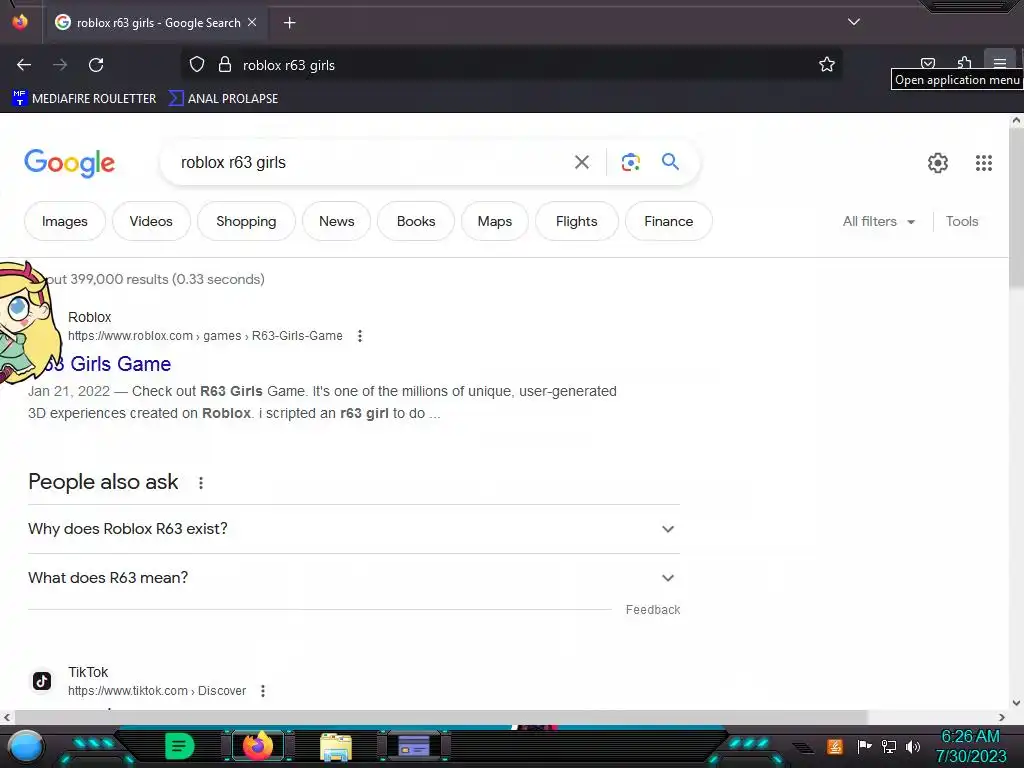Open options dots for TikTok result
This screenshot has width=1024, height=768.
[263, 690]
